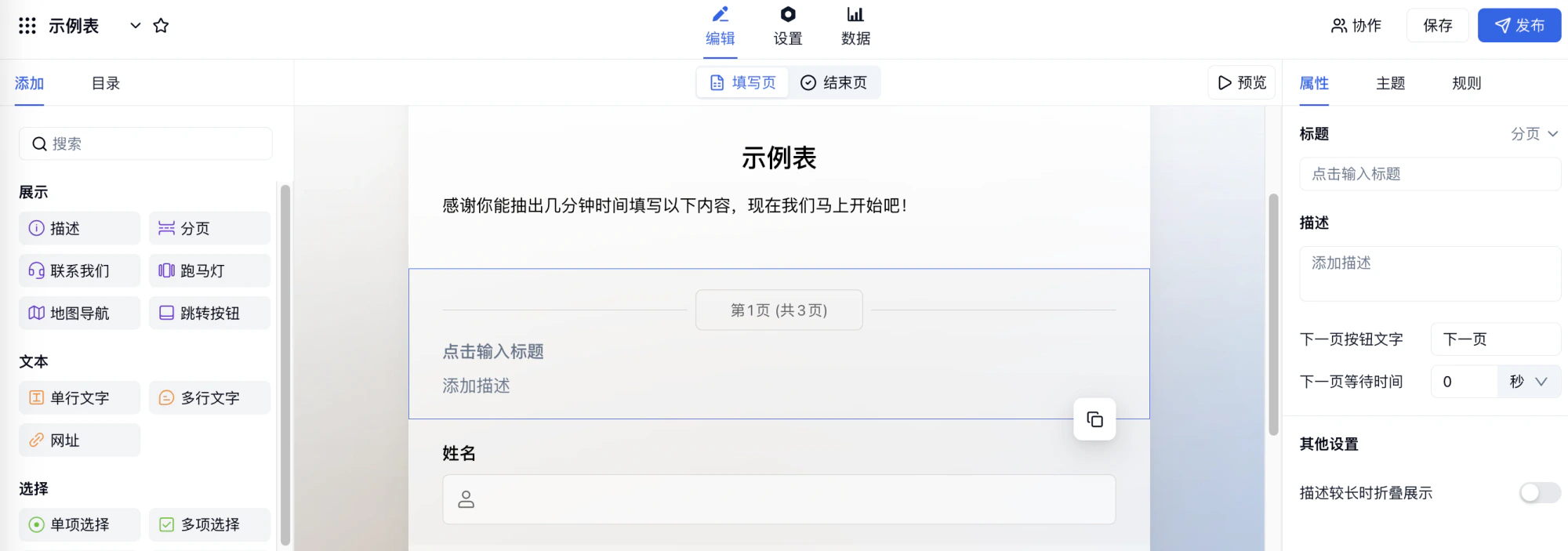Expand the dropdown next to 示例表
1568x551 pixels.
tap(136, 26)
